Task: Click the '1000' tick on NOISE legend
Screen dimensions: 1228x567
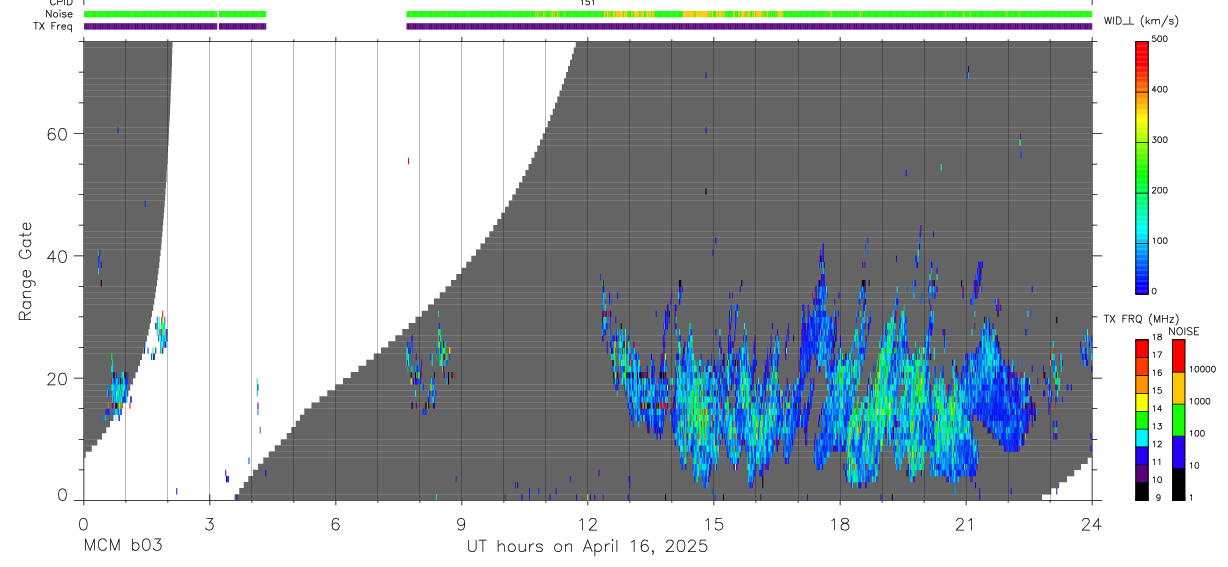Action: coord(1202,402)
